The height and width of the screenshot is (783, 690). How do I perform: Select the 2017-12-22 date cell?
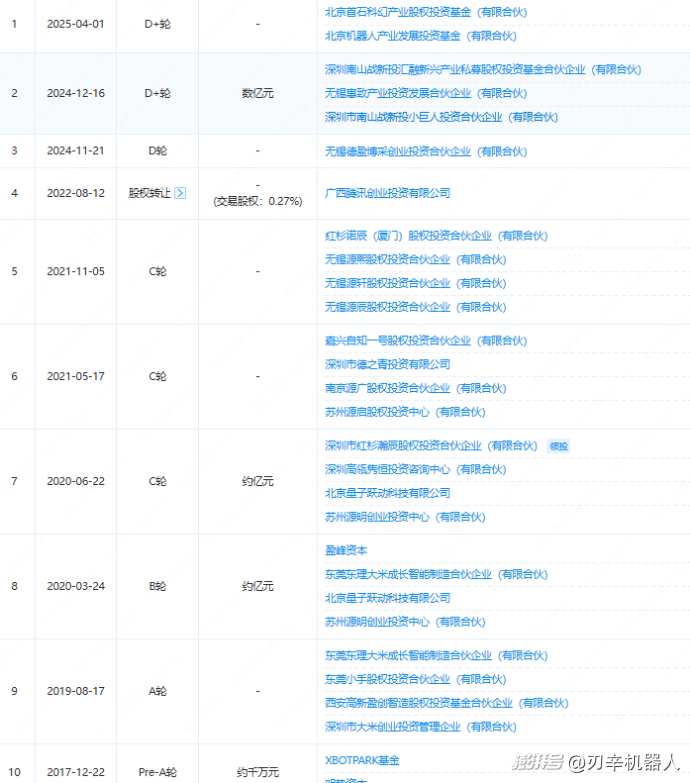(x=76, y=772)
